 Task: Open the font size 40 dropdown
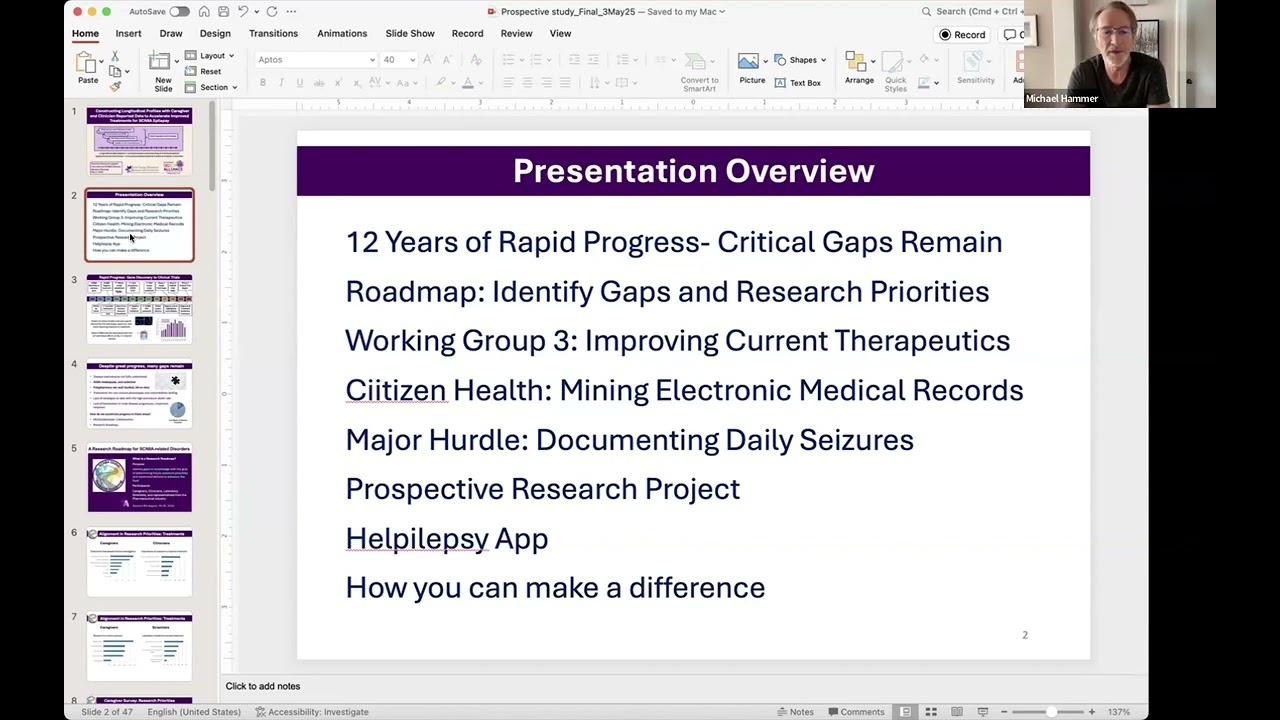397,59
